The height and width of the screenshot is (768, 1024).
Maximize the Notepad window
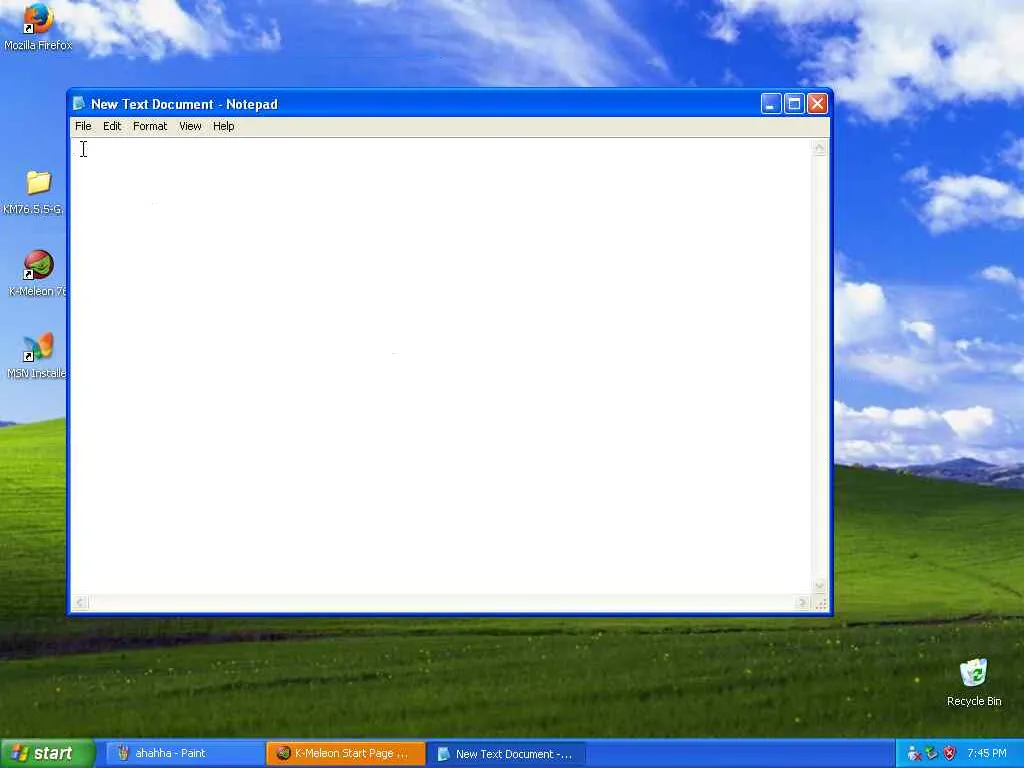(x=794, y=104)
